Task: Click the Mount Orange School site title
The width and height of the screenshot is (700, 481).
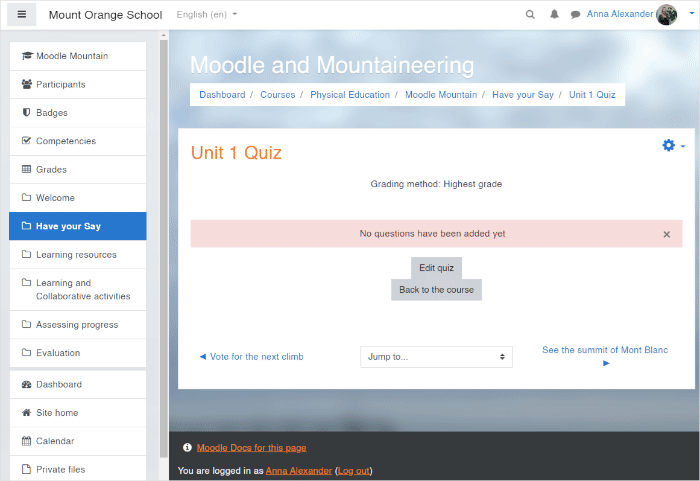Action: (x=105, y=15)
